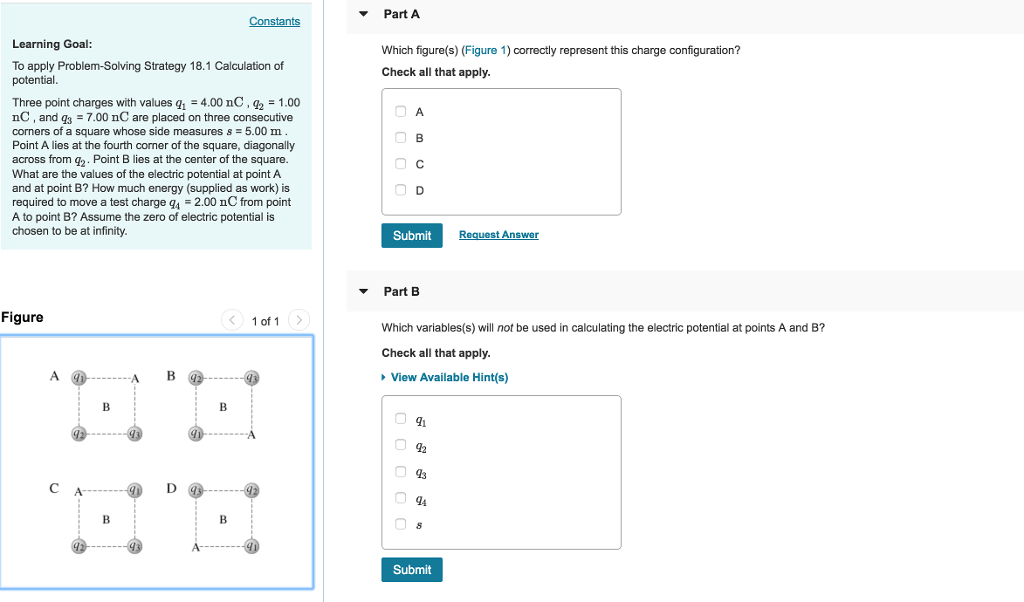Viewport: 1024px width, 602px height.
Task: Check answer option C in Part A
Action: pos(399,163)
